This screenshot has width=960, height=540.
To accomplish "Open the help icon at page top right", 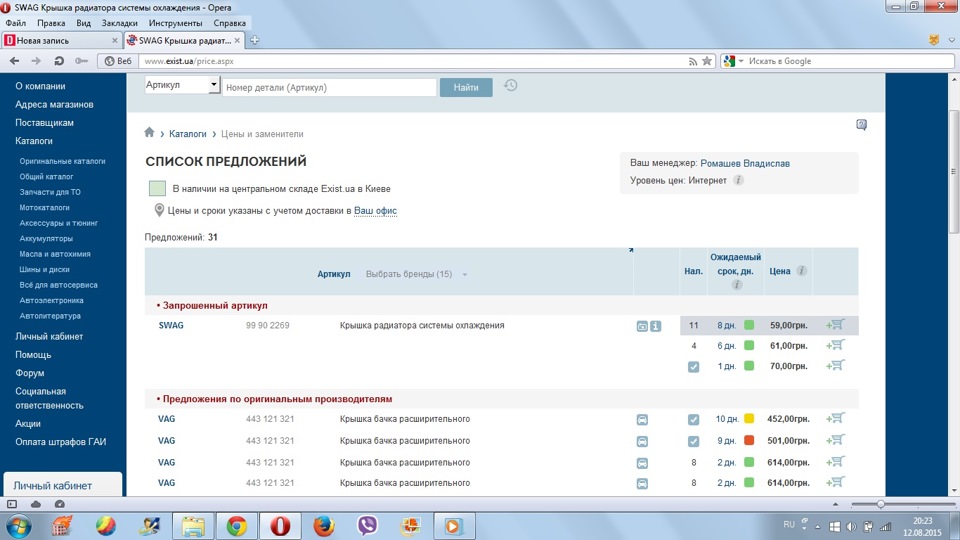I will coord(861,125).
